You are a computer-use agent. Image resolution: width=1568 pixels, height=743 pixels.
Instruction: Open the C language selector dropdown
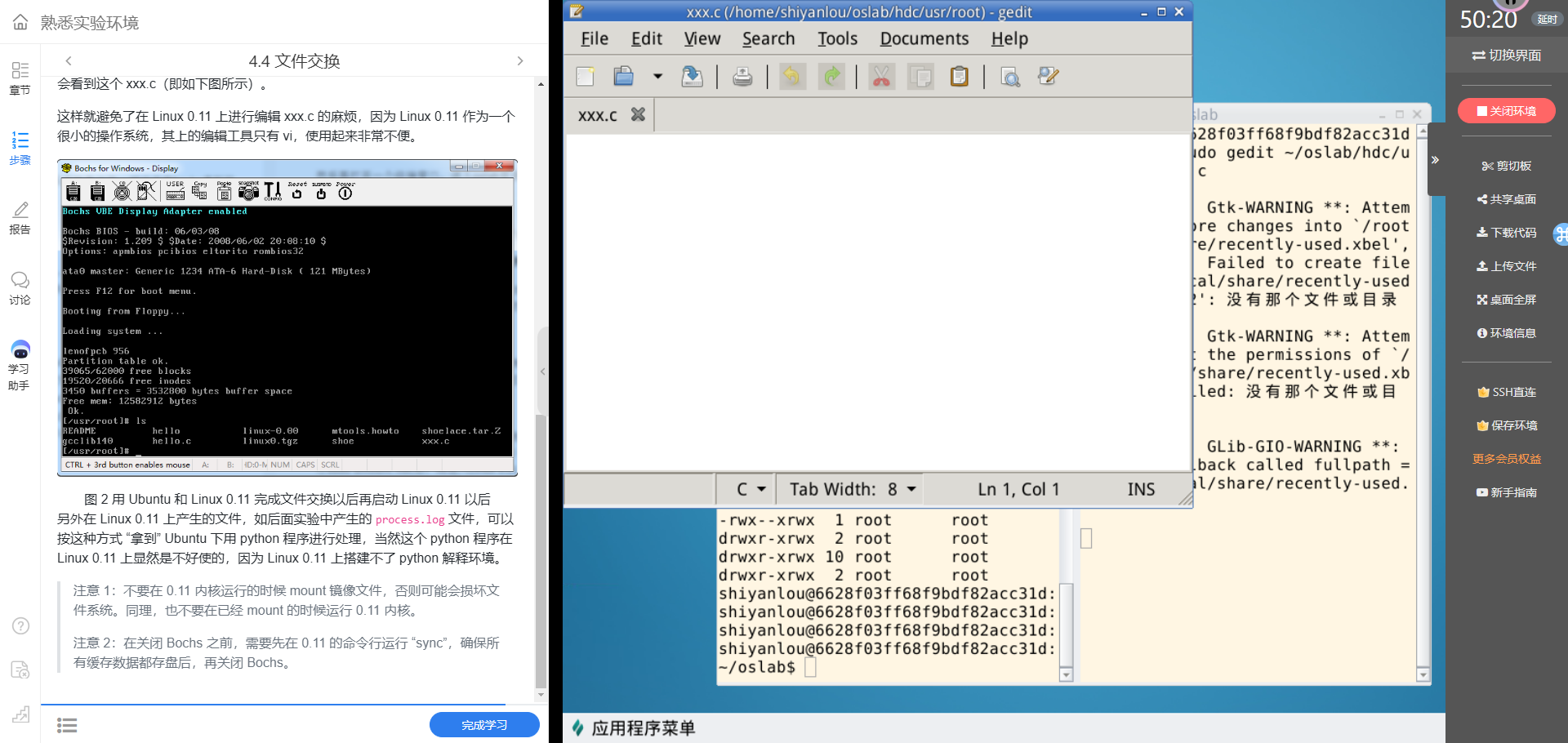tap(751, 489)
